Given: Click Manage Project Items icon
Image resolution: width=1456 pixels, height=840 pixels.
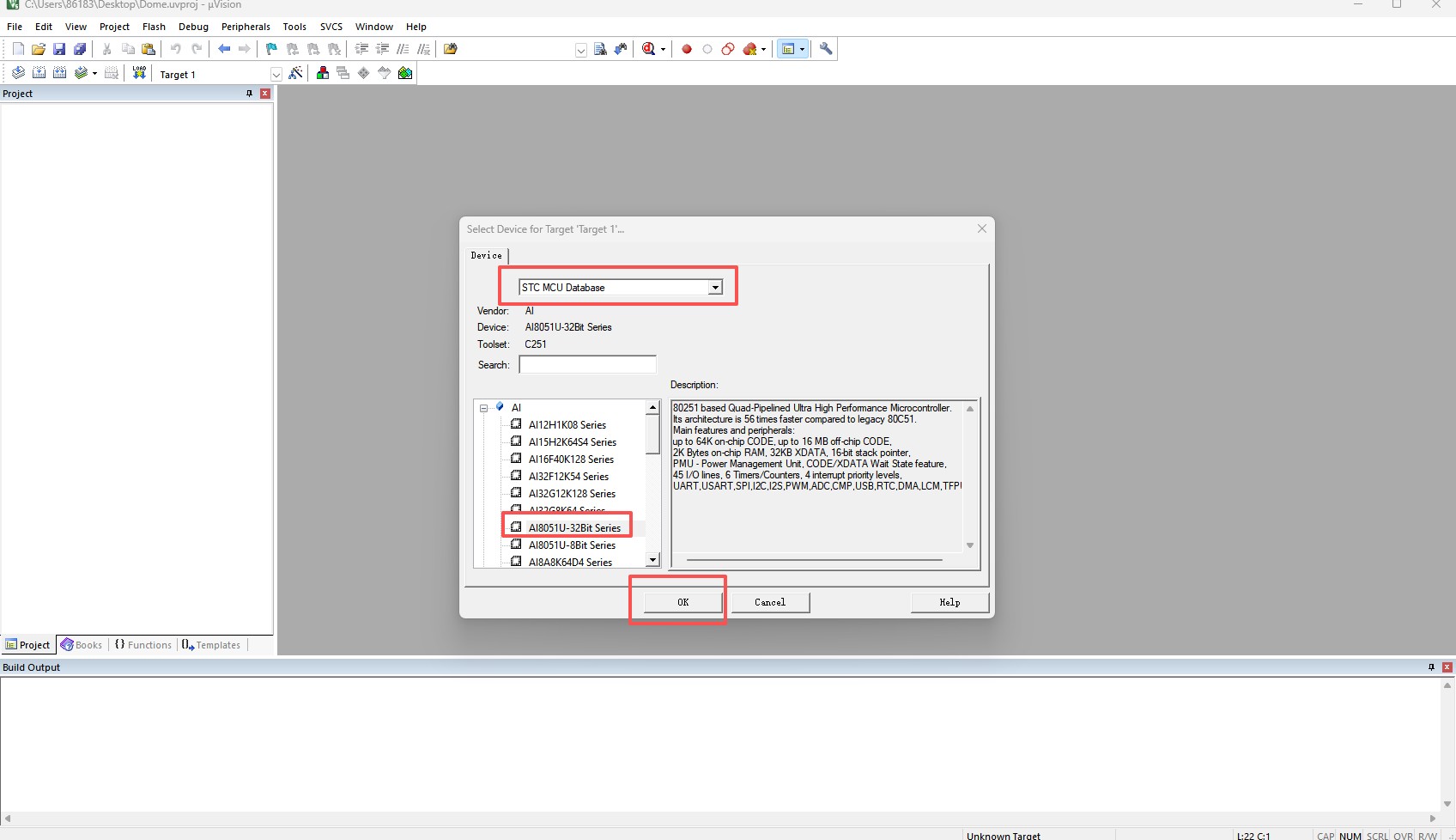Looking at the screenshot, I should 323,73.
